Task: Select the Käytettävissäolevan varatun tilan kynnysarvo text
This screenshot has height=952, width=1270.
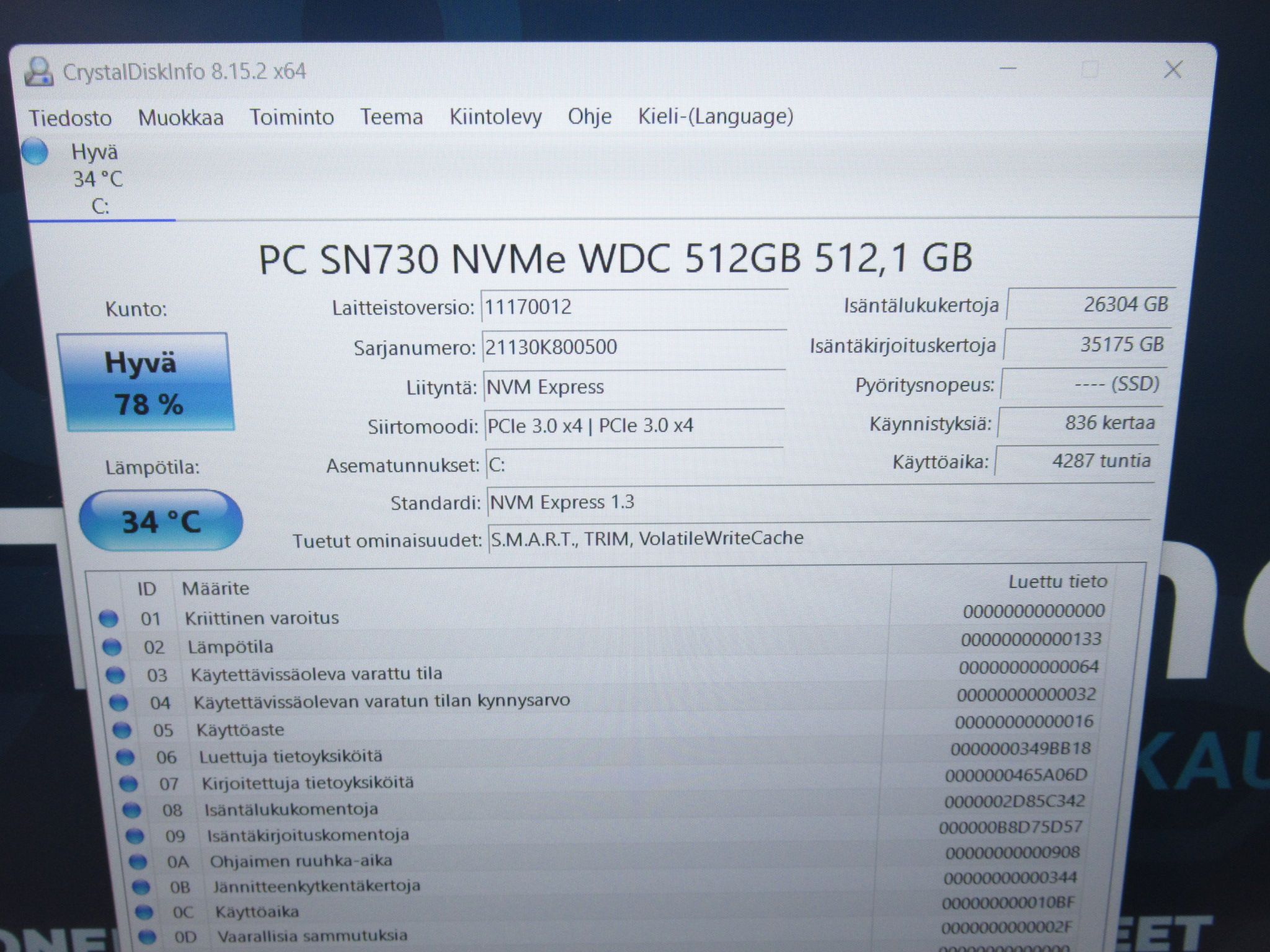Action: (381, 702)
